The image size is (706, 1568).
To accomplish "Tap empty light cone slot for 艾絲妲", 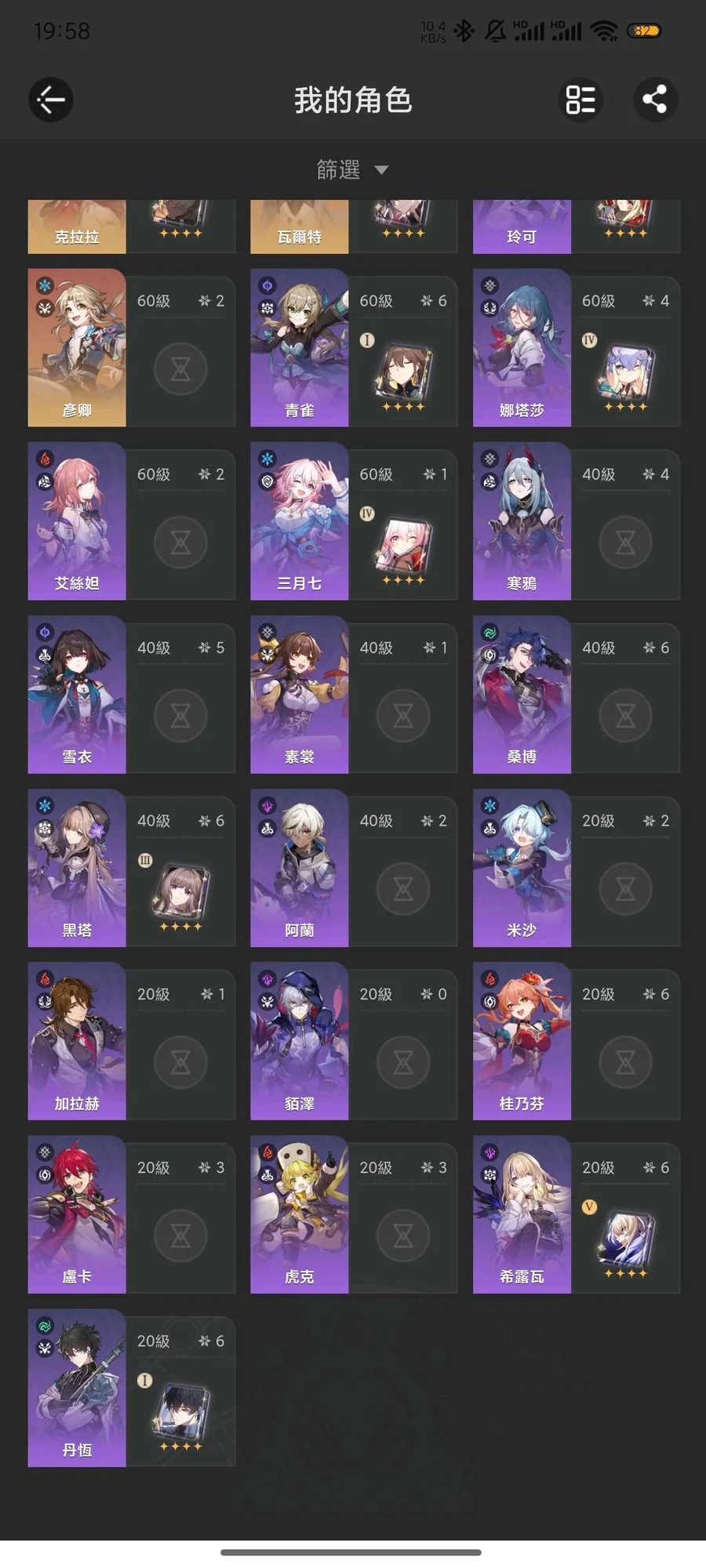I will click(180, 542).
